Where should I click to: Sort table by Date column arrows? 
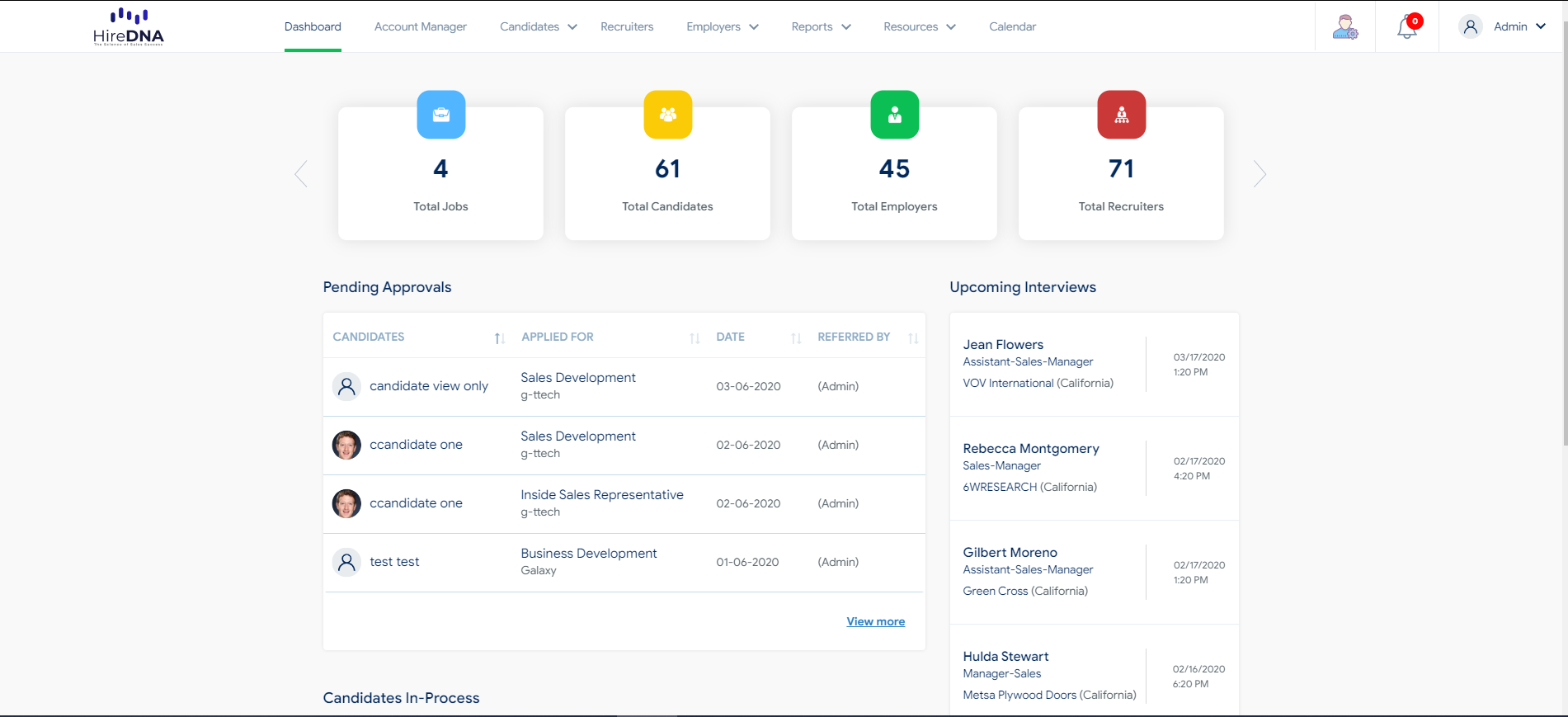tap(796, 338)
